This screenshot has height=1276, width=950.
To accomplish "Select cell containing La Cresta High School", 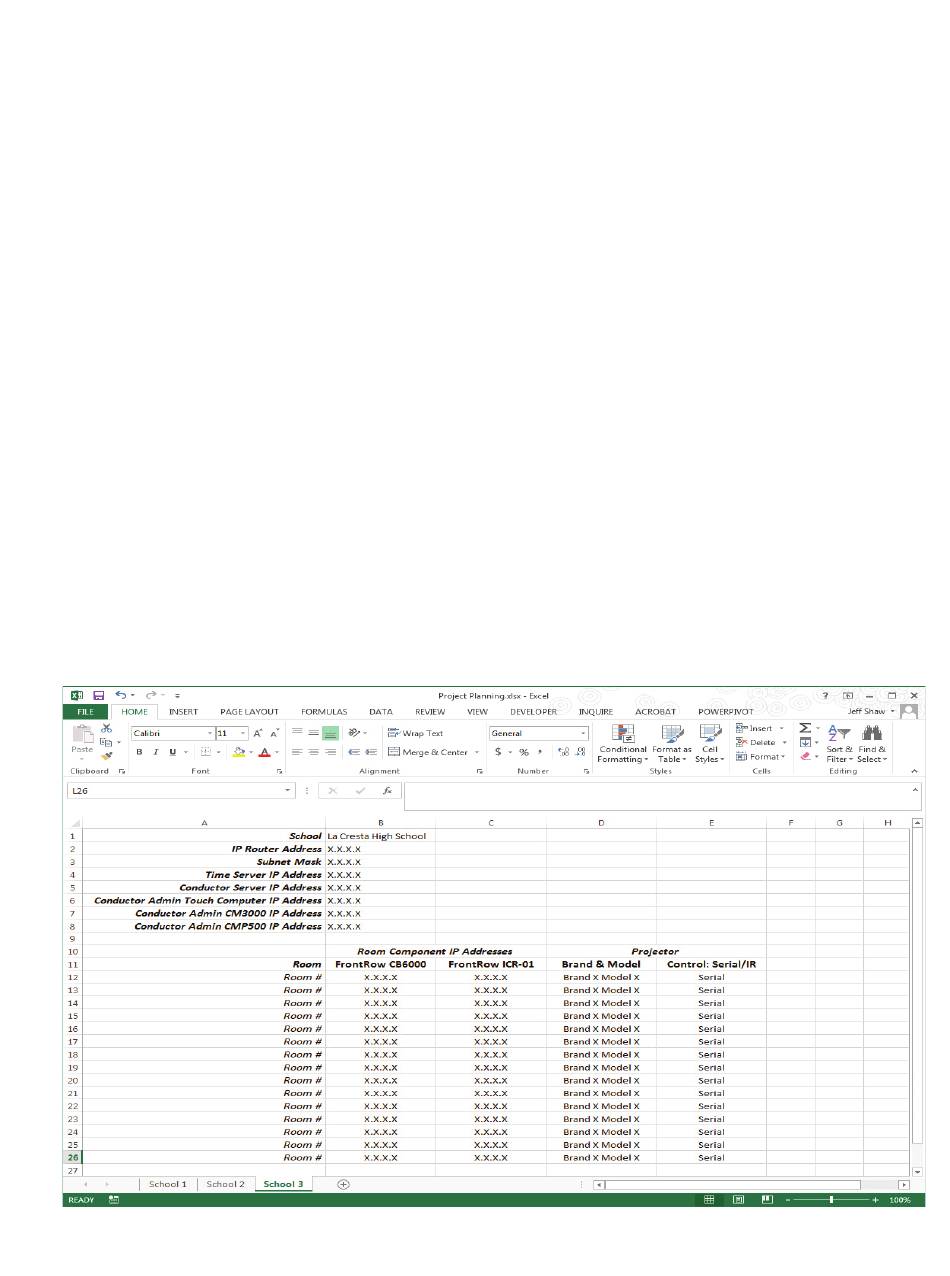I will tap(380, 836).
